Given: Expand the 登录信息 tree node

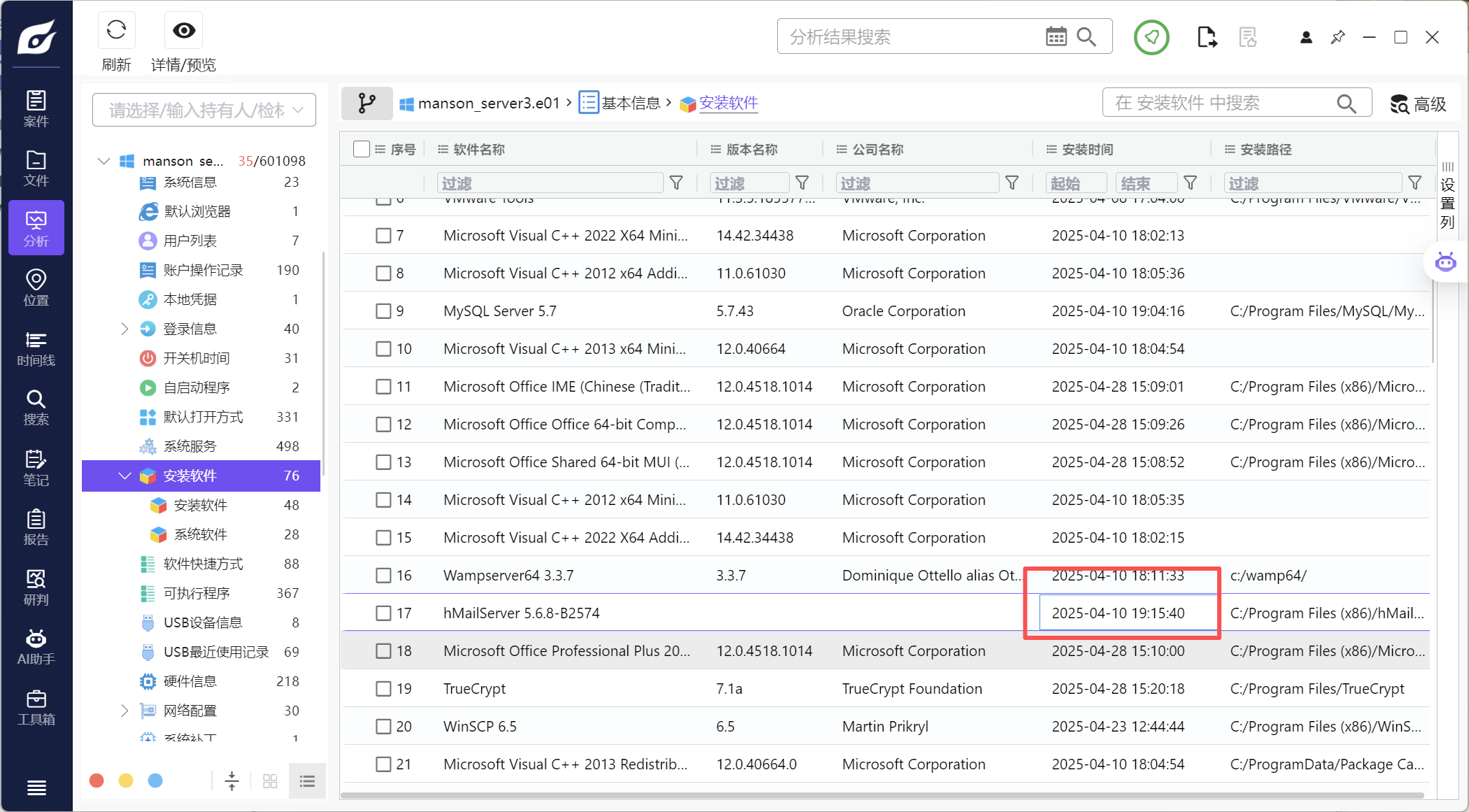Looking at the screenshot, I should (125, 329).
